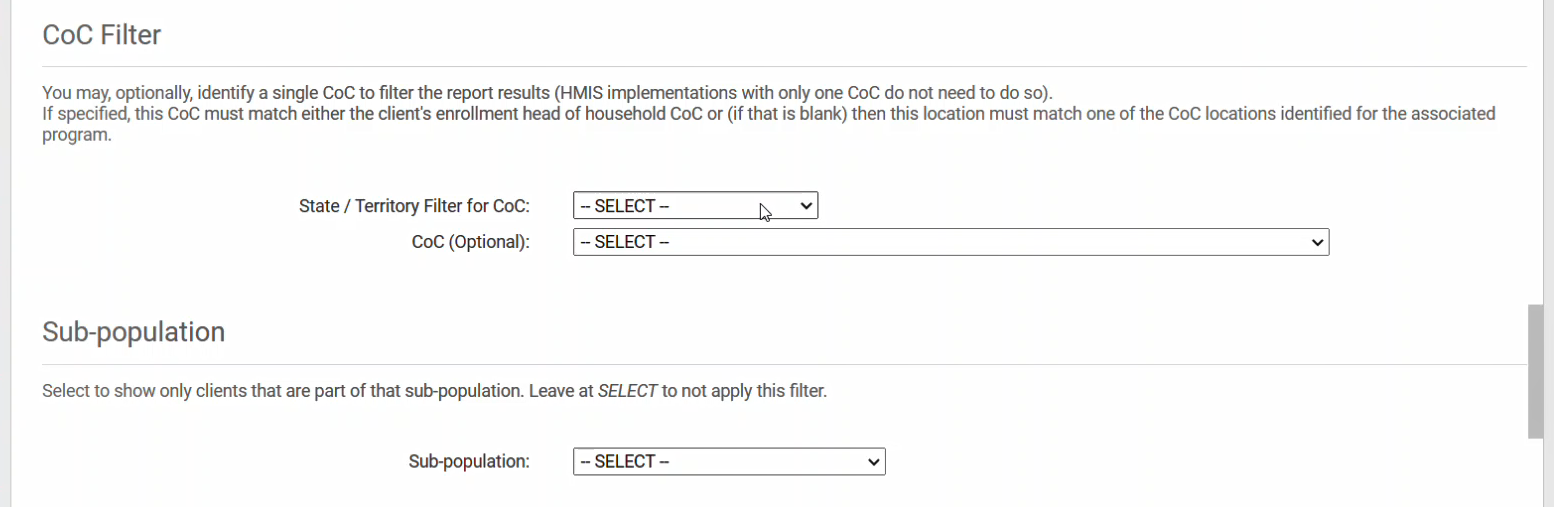This screenshot has width=1554, height=507.
Task: Click the "CoC Filter" section heading
Action: click(x=102, y=35)
